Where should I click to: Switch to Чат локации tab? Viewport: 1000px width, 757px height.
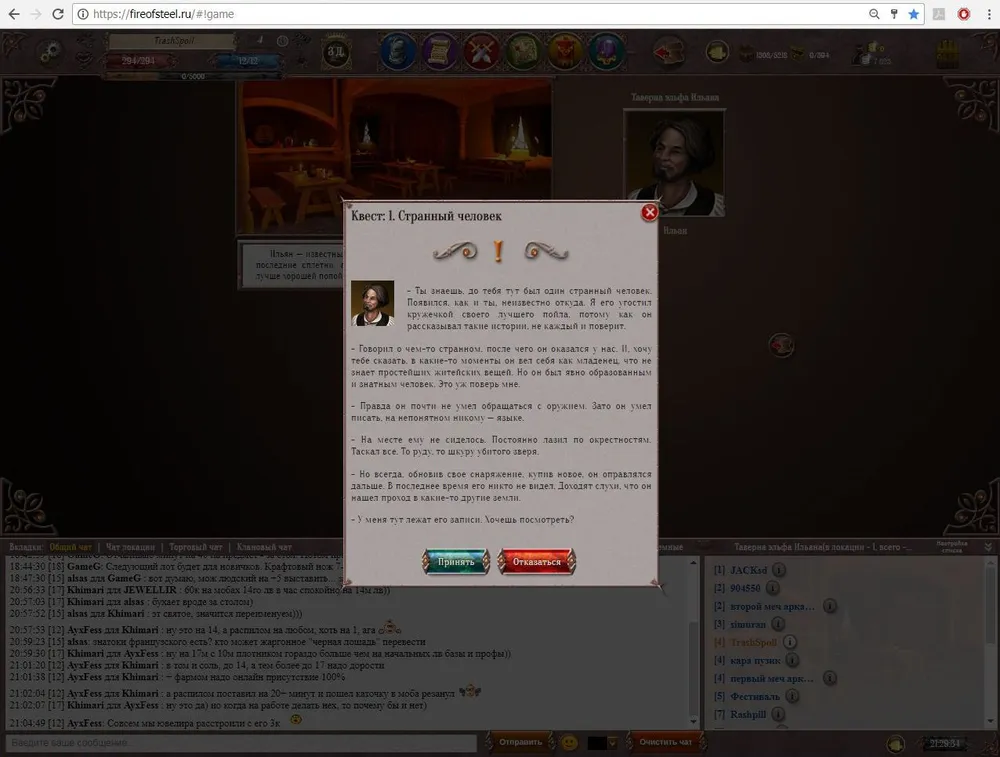(x=130, y=547)
